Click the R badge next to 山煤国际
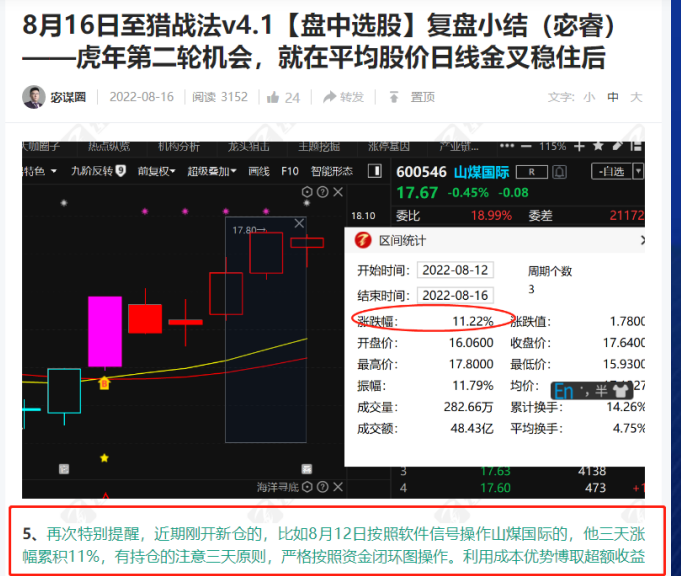The width and height of the screenshot is (681, 576). point(532,172)
